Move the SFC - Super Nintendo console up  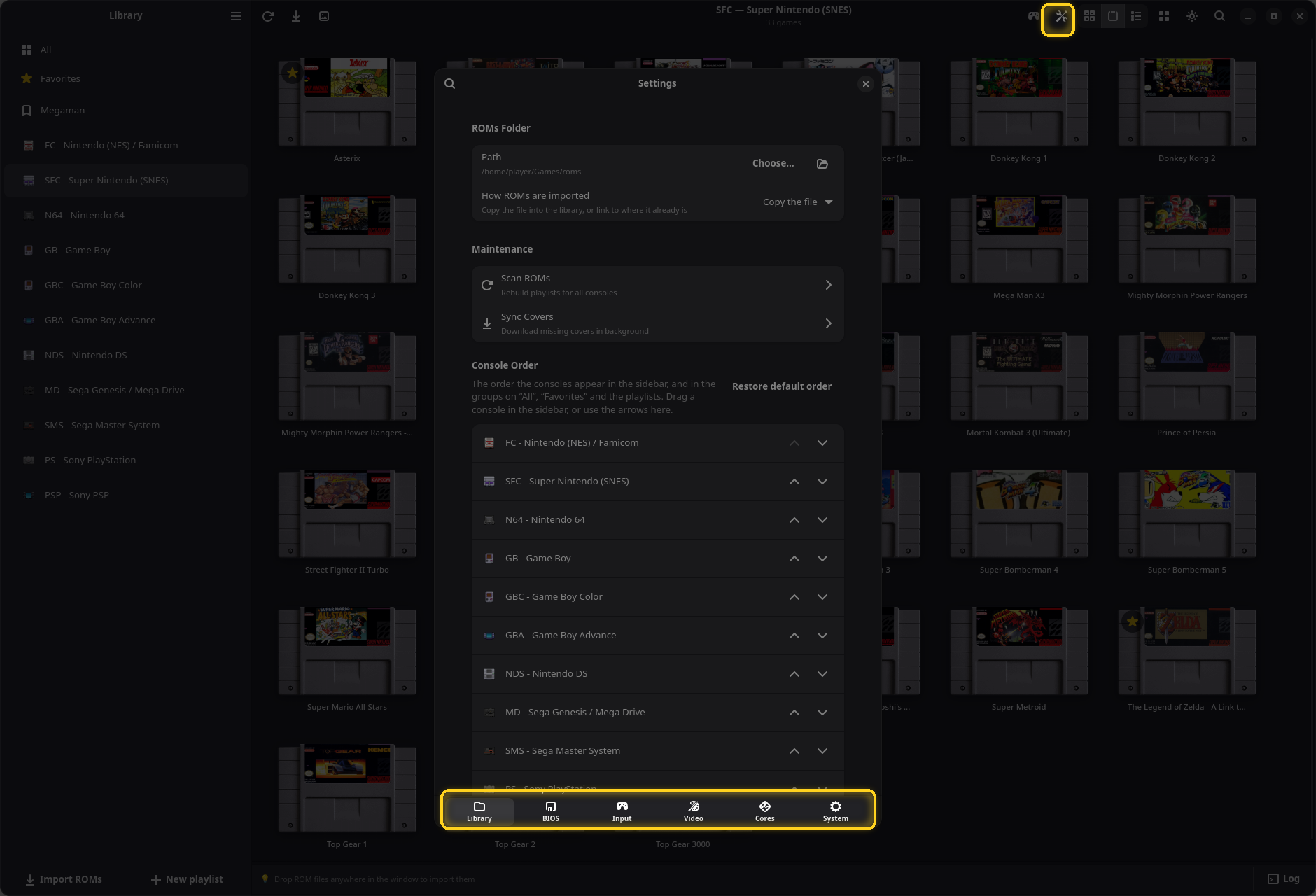[794, 482]
